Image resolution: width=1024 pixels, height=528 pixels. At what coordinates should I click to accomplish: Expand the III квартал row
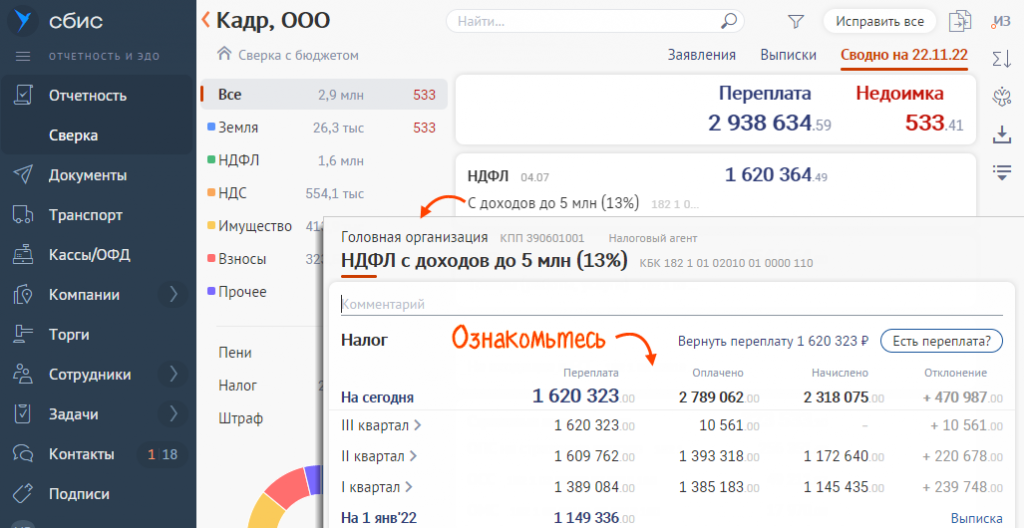tap(417, 426)
